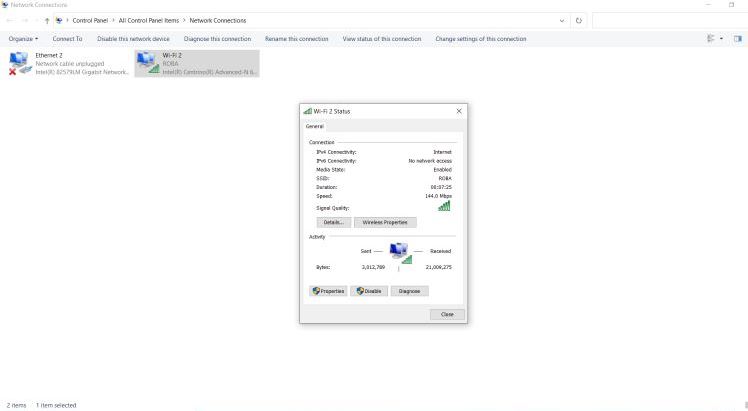Image resolution: width=748 pixels, height=411 pixels.
Task: Click the Refresh icon in address bar
Action: click(579, 21)
